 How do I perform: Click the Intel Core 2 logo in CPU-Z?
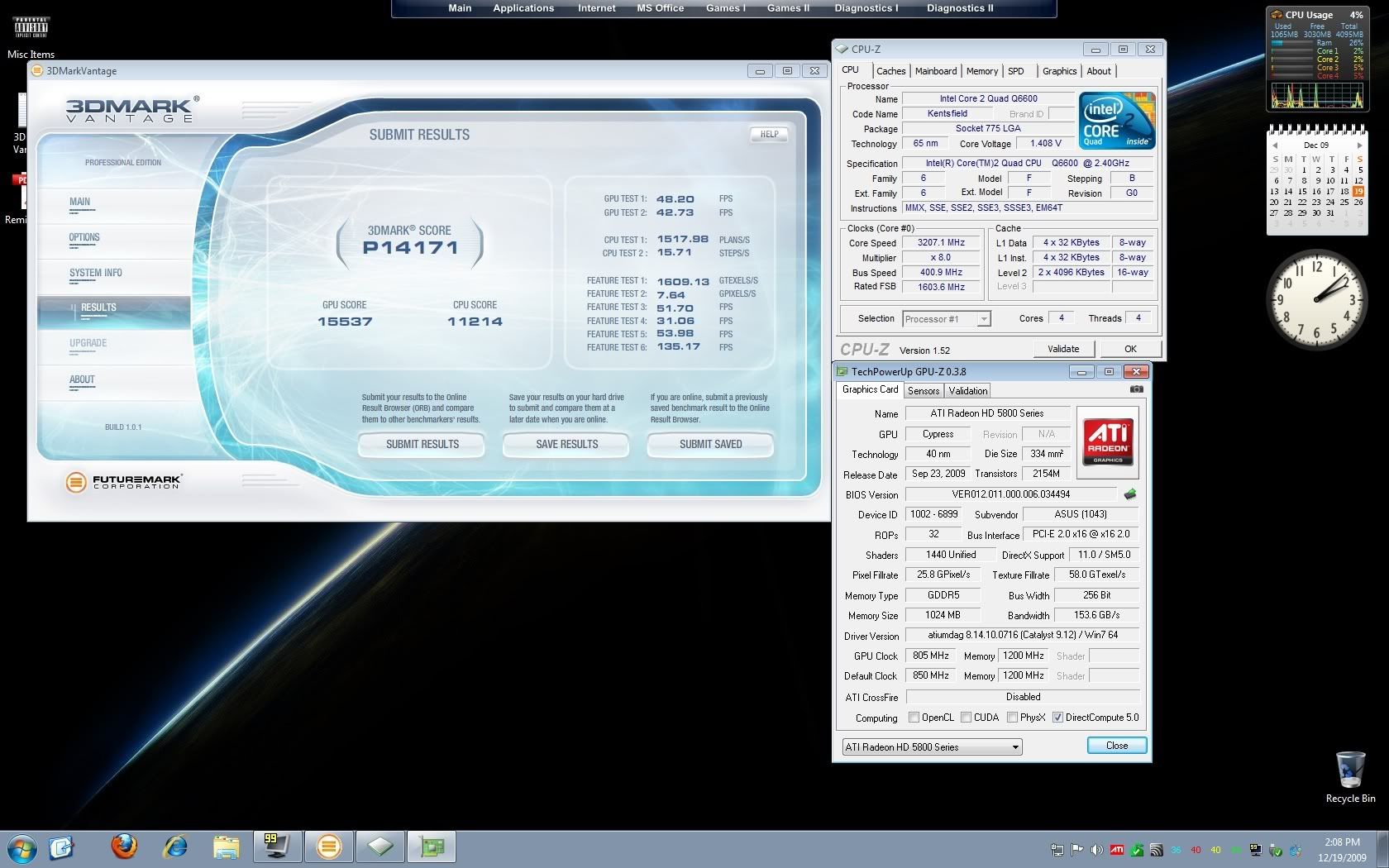[x=1117, y=121]
